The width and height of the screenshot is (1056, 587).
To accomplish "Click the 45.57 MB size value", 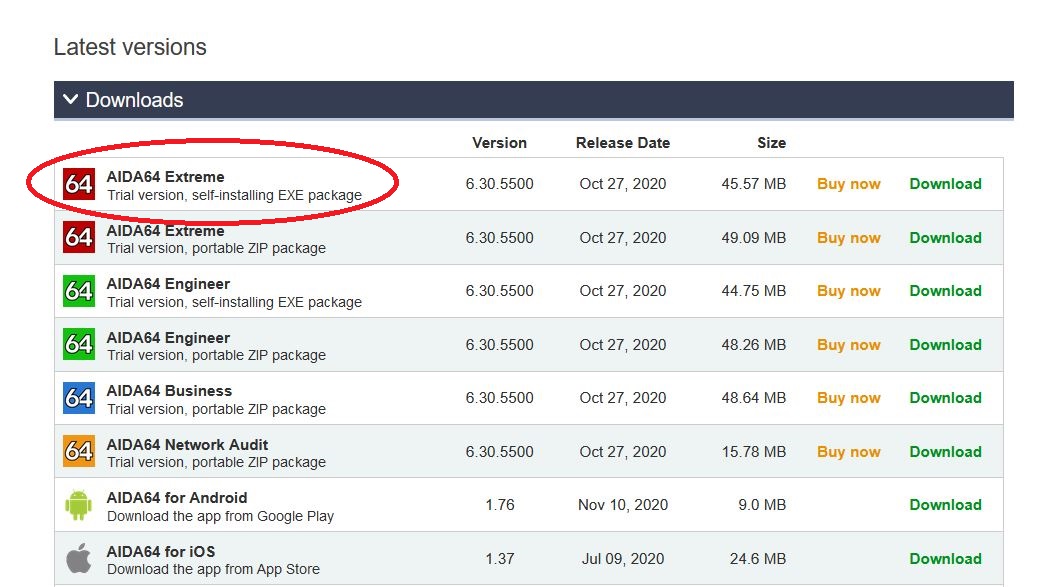I will tap(754, 184).
